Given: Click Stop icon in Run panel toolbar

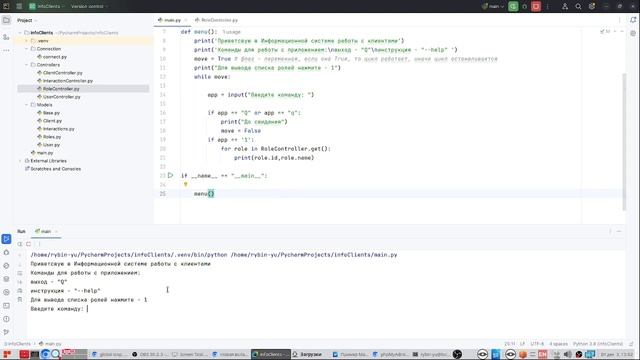Looking at the screenshot, I should tap(29, 244).
